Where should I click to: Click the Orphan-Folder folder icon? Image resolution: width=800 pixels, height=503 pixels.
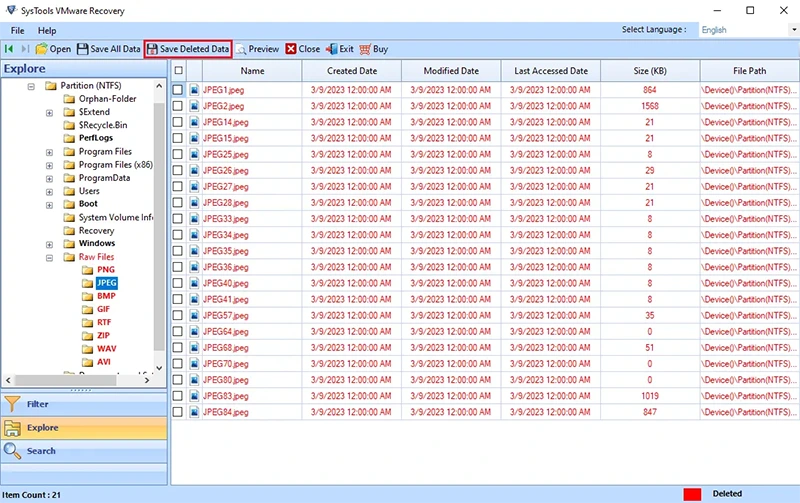click(x=69, y=99)
